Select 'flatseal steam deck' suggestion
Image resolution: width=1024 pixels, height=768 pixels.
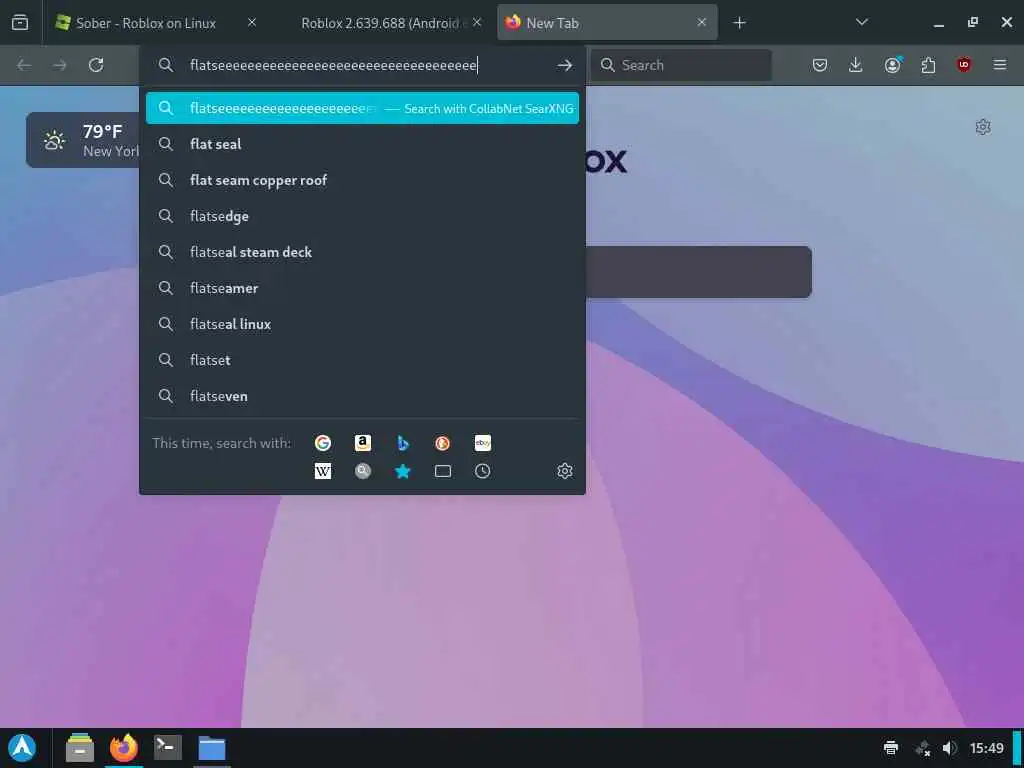(x=362, y=252)
